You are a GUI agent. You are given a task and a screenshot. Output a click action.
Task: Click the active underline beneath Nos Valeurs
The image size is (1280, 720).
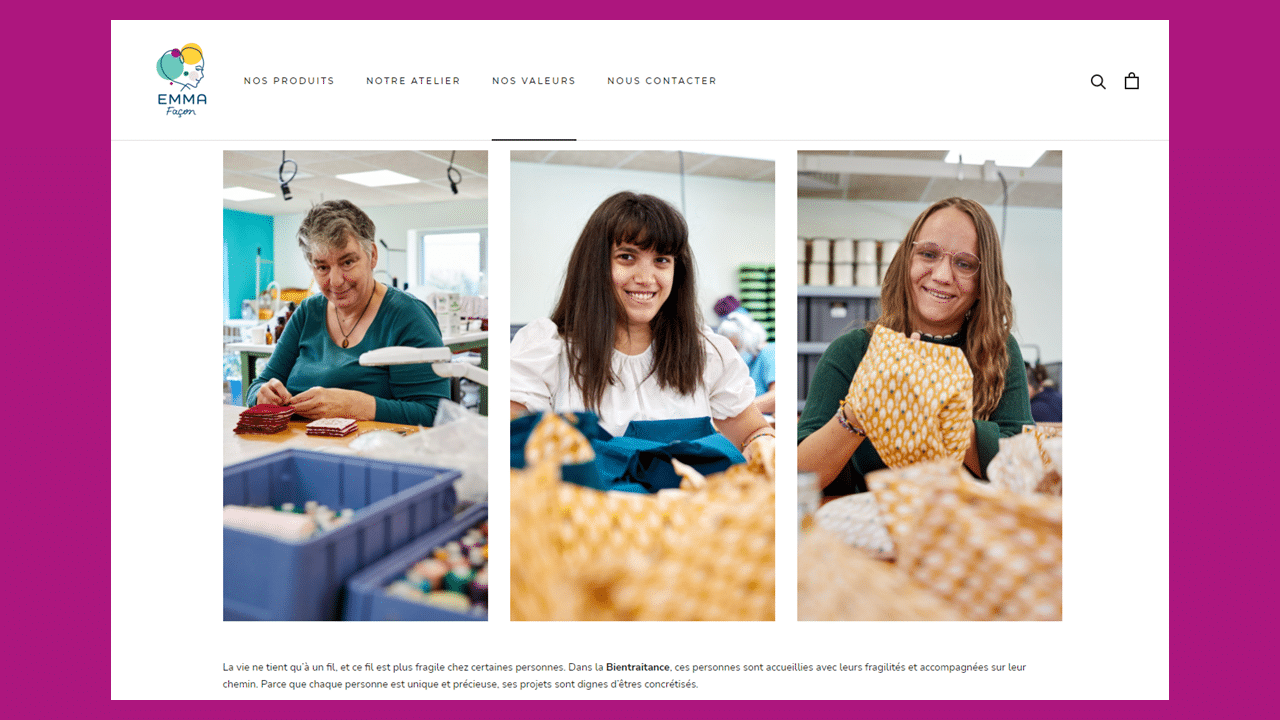(x=534, y=139)
